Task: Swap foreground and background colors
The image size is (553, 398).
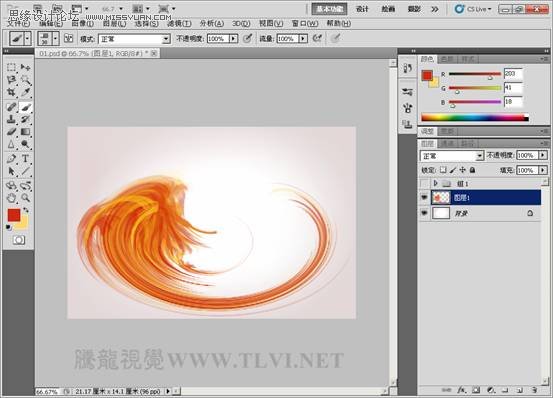Action: pyautogui.click(x=26, y=210)
